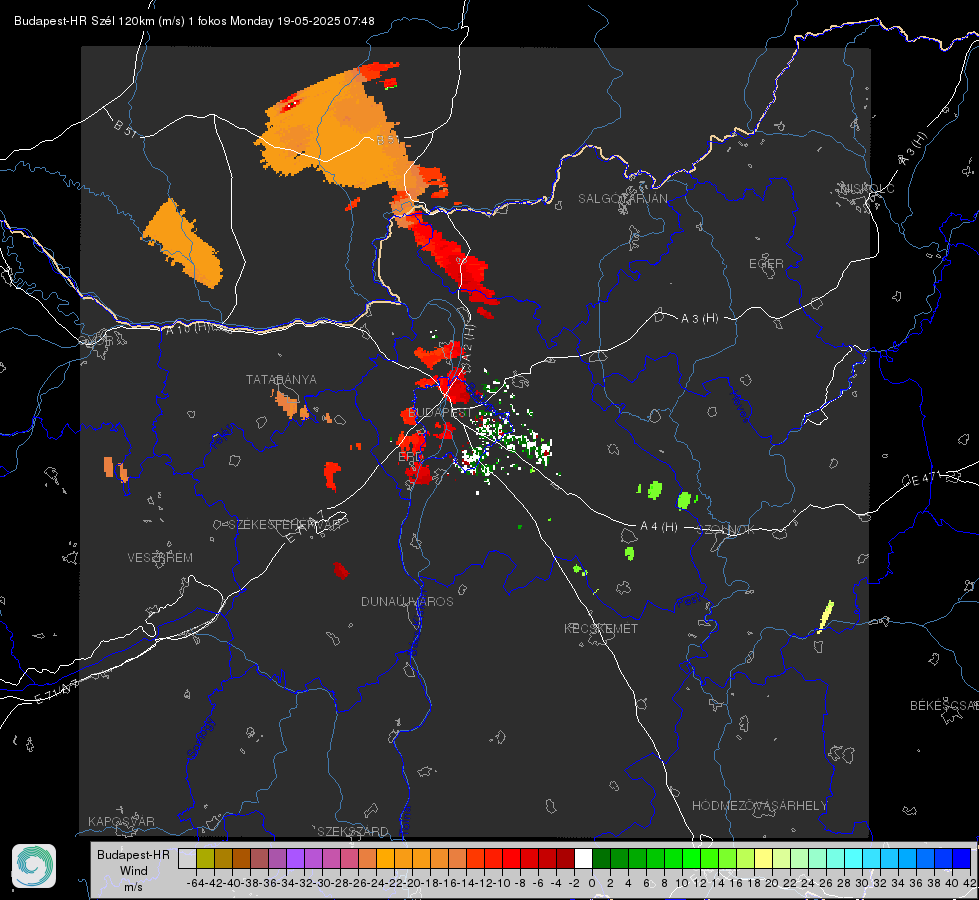Click the yellow radar echo streak in the southeast
Screen dimensions: 979x900
tap(825, 617)
